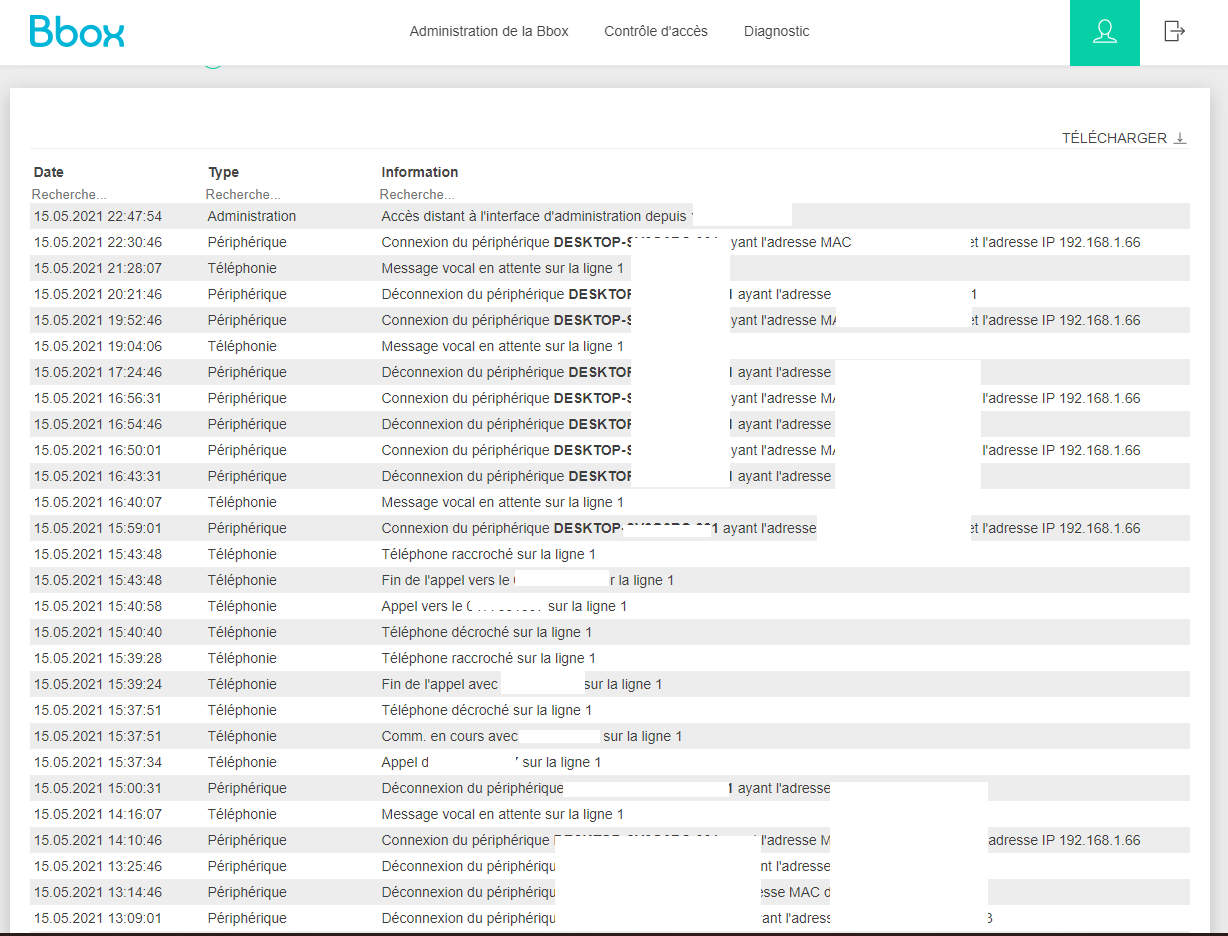Select the date 15.05.2021 17:24:46
1228x936 pixels.
(98, 372)
